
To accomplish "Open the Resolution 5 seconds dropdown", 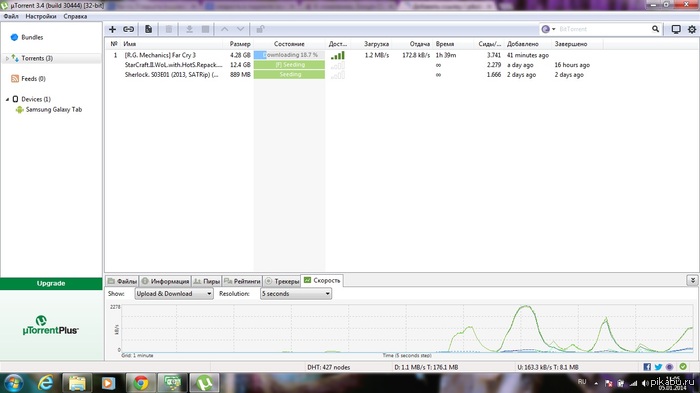I will pos(296,293).
